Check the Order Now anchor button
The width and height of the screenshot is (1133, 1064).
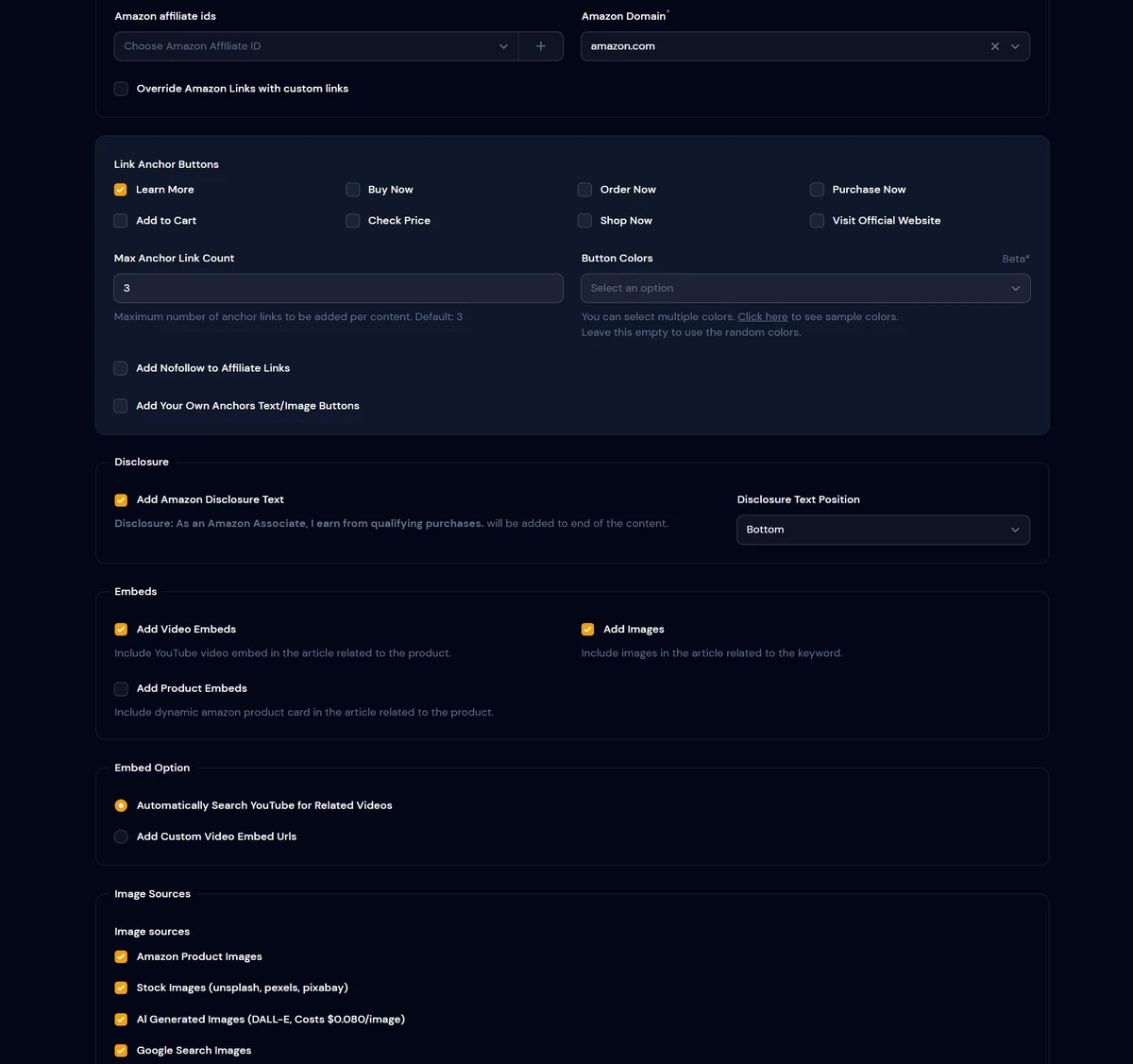[585, 190]
